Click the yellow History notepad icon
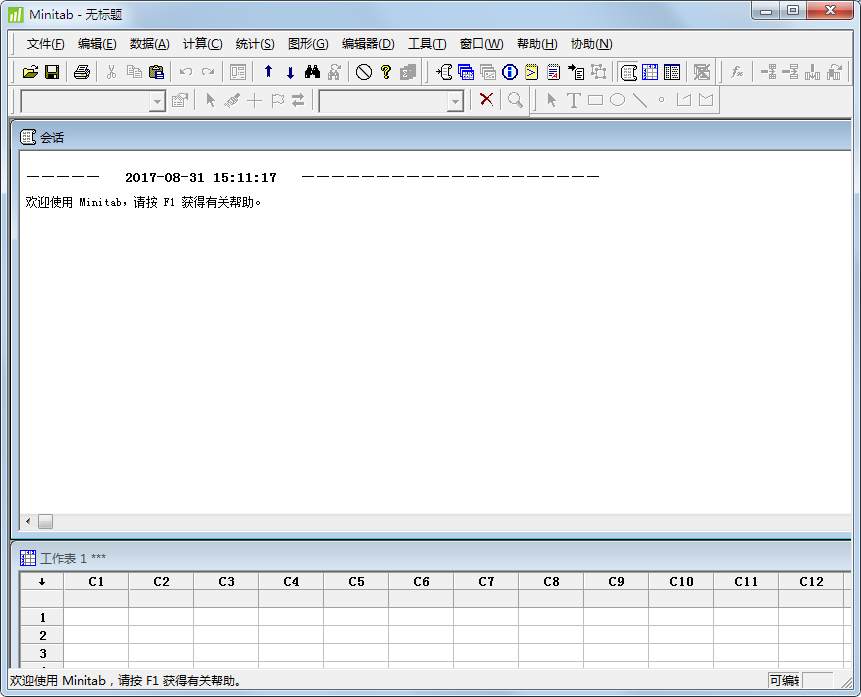Screen dimensions: 861x697 tap(532, 72)
